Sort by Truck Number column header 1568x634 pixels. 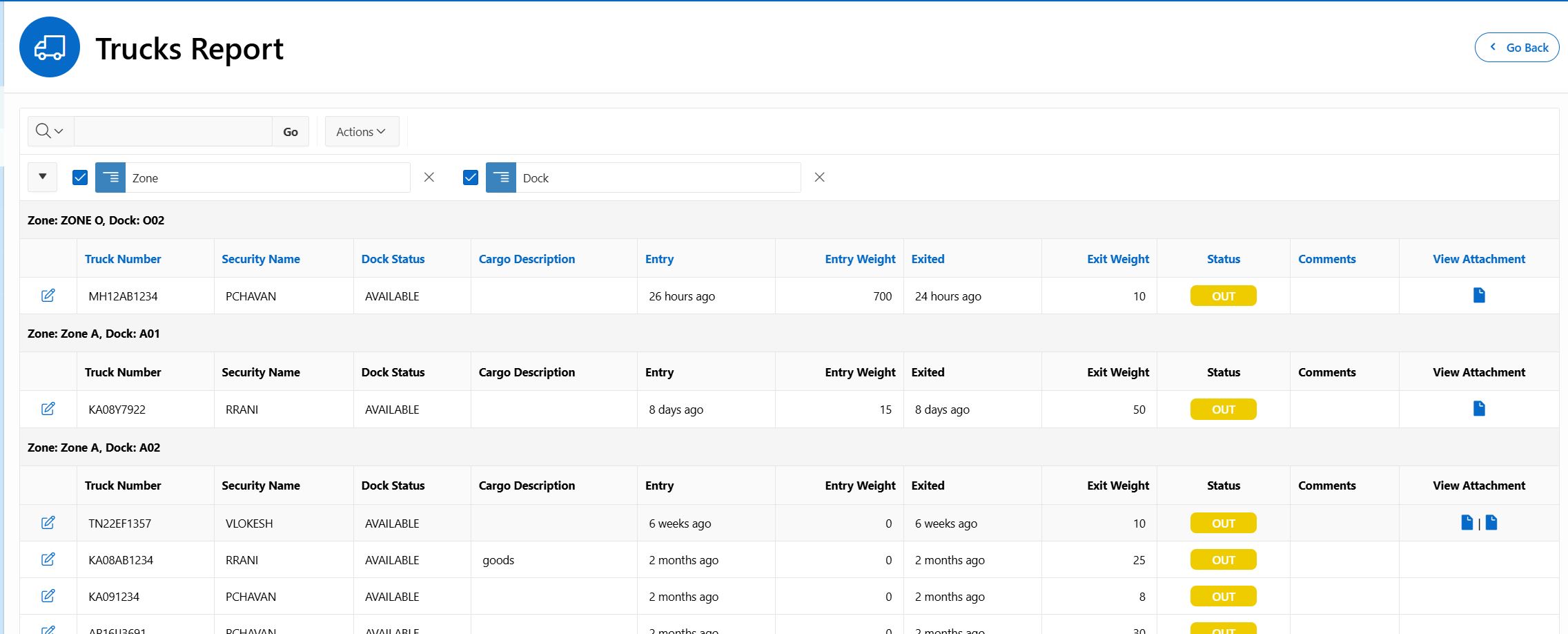123,259
